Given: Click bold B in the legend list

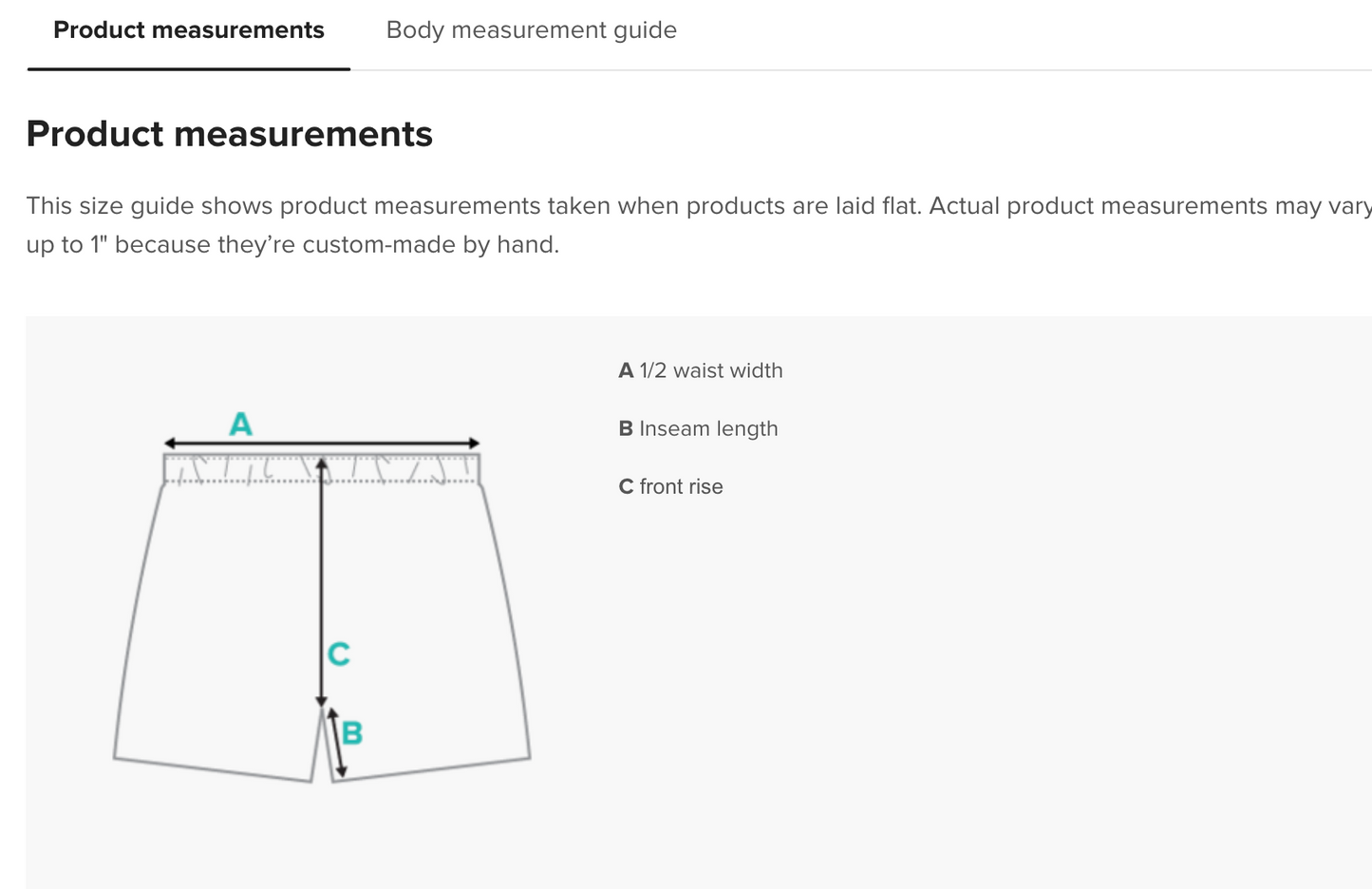Looking at the screenshot, I should (x=626, y=428).
